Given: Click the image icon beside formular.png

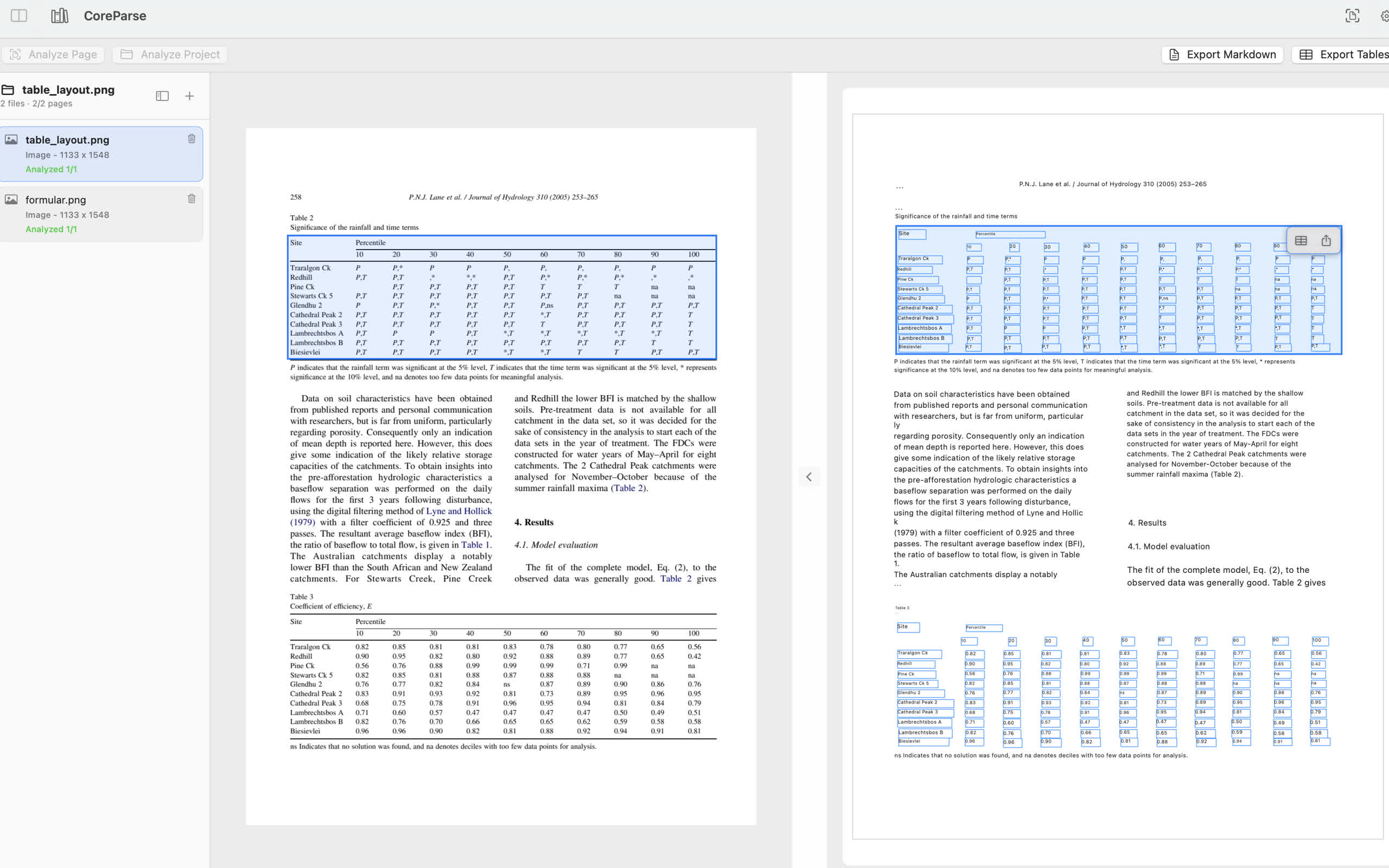Looking at the screenshot, I should [x=11, y=199].
